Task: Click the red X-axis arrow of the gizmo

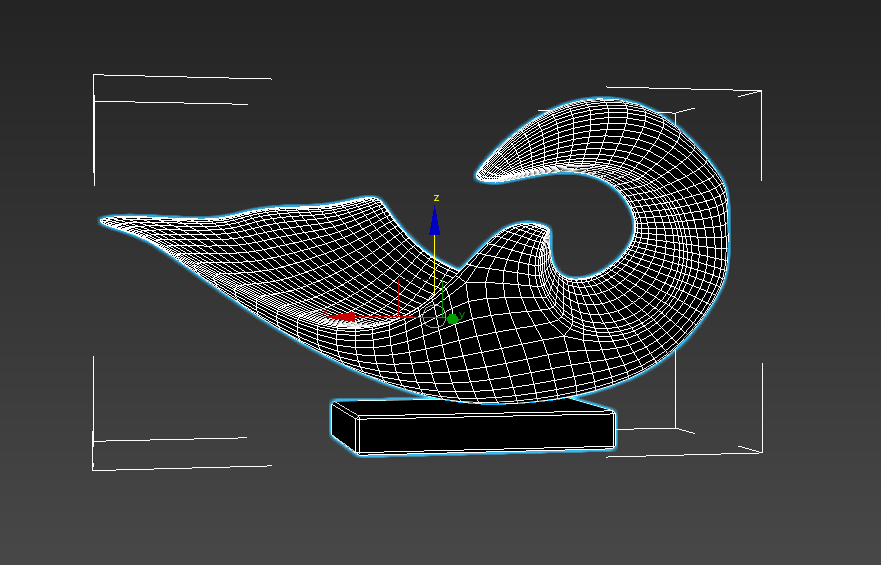Action: point(343,317)
